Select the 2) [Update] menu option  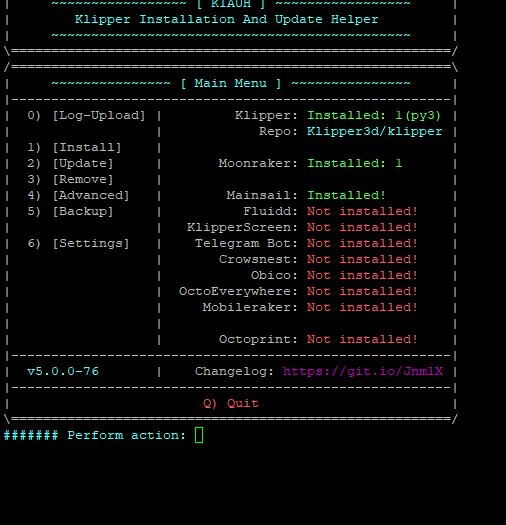(70, 163)
